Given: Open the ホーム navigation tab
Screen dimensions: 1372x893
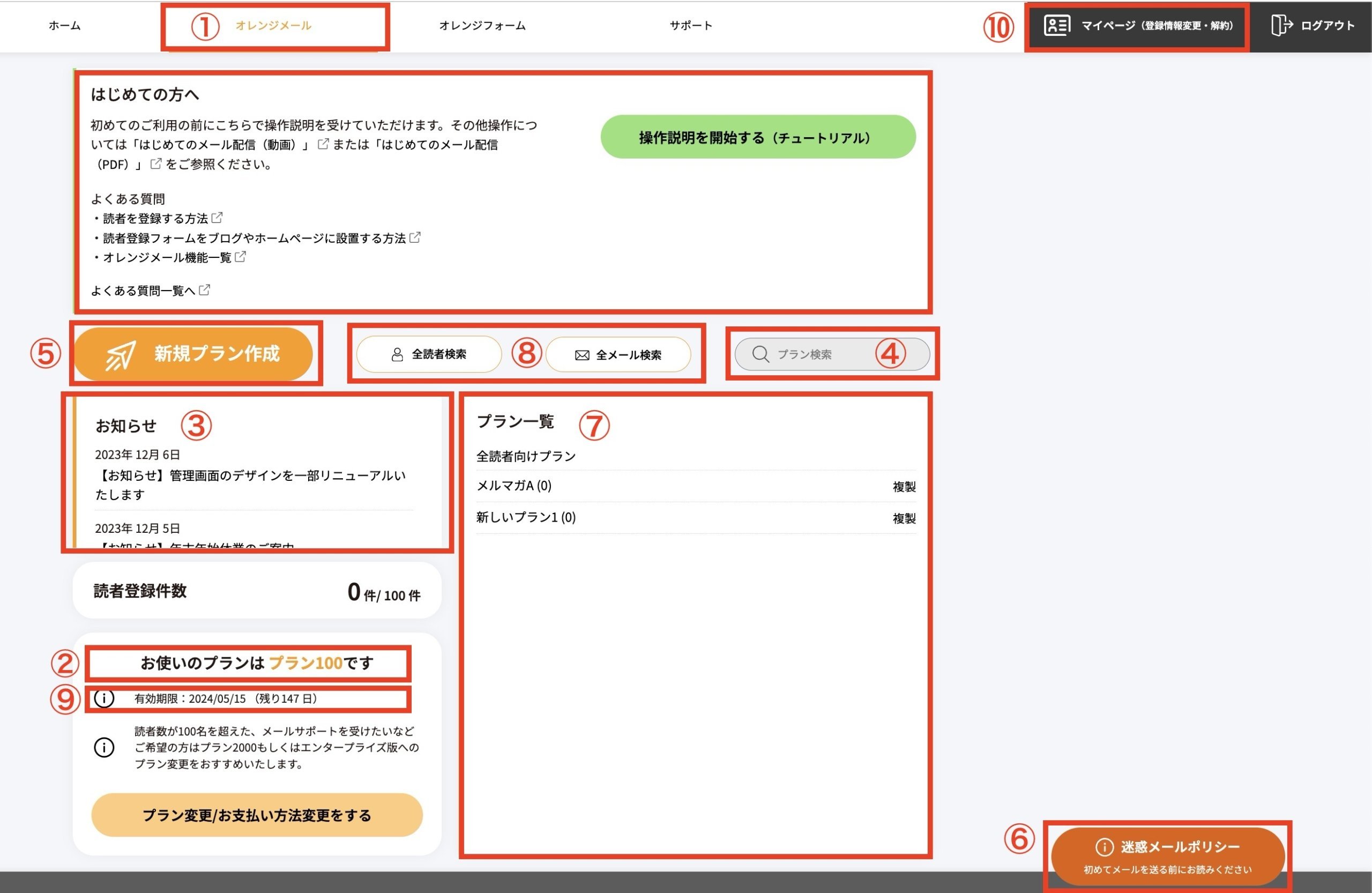Looking at the screenshot, I should click(64, 25).
